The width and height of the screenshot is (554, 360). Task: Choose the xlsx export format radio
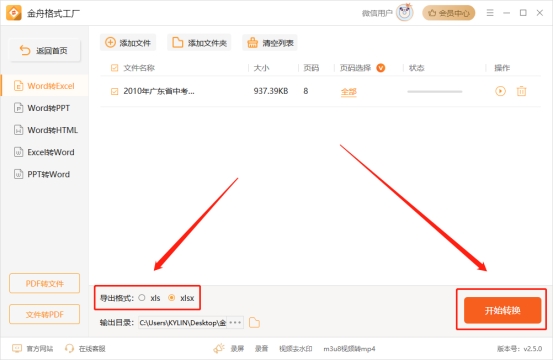click(171, 298)
